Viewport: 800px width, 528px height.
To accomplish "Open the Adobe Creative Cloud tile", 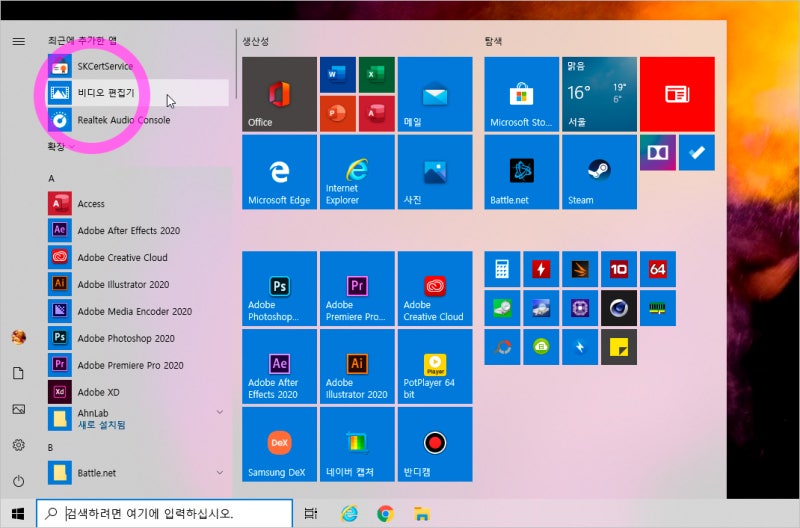I will (x=435, y=288).
